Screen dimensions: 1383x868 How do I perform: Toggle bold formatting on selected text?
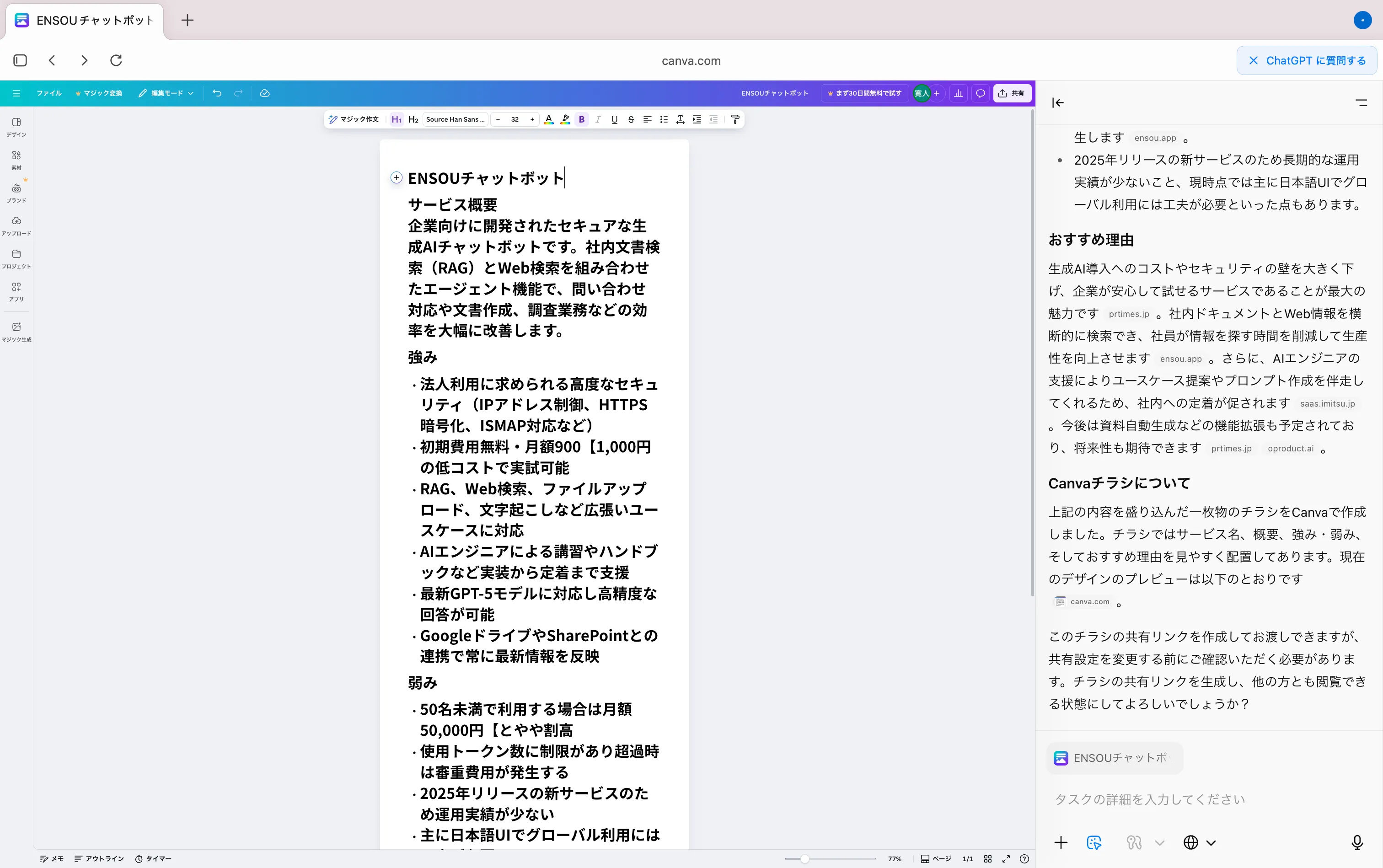582,119
